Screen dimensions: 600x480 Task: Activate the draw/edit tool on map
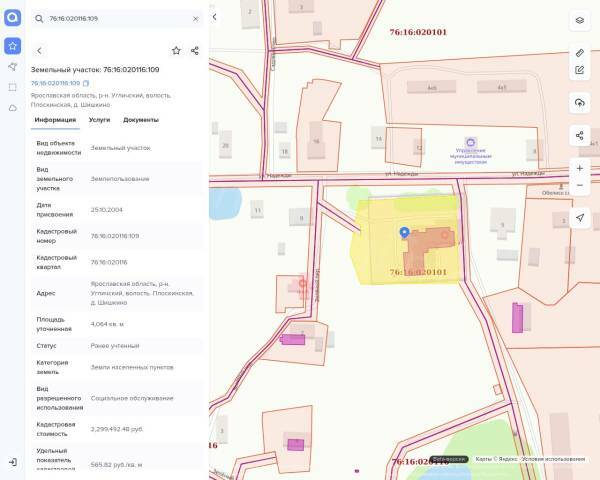(580, 70)
